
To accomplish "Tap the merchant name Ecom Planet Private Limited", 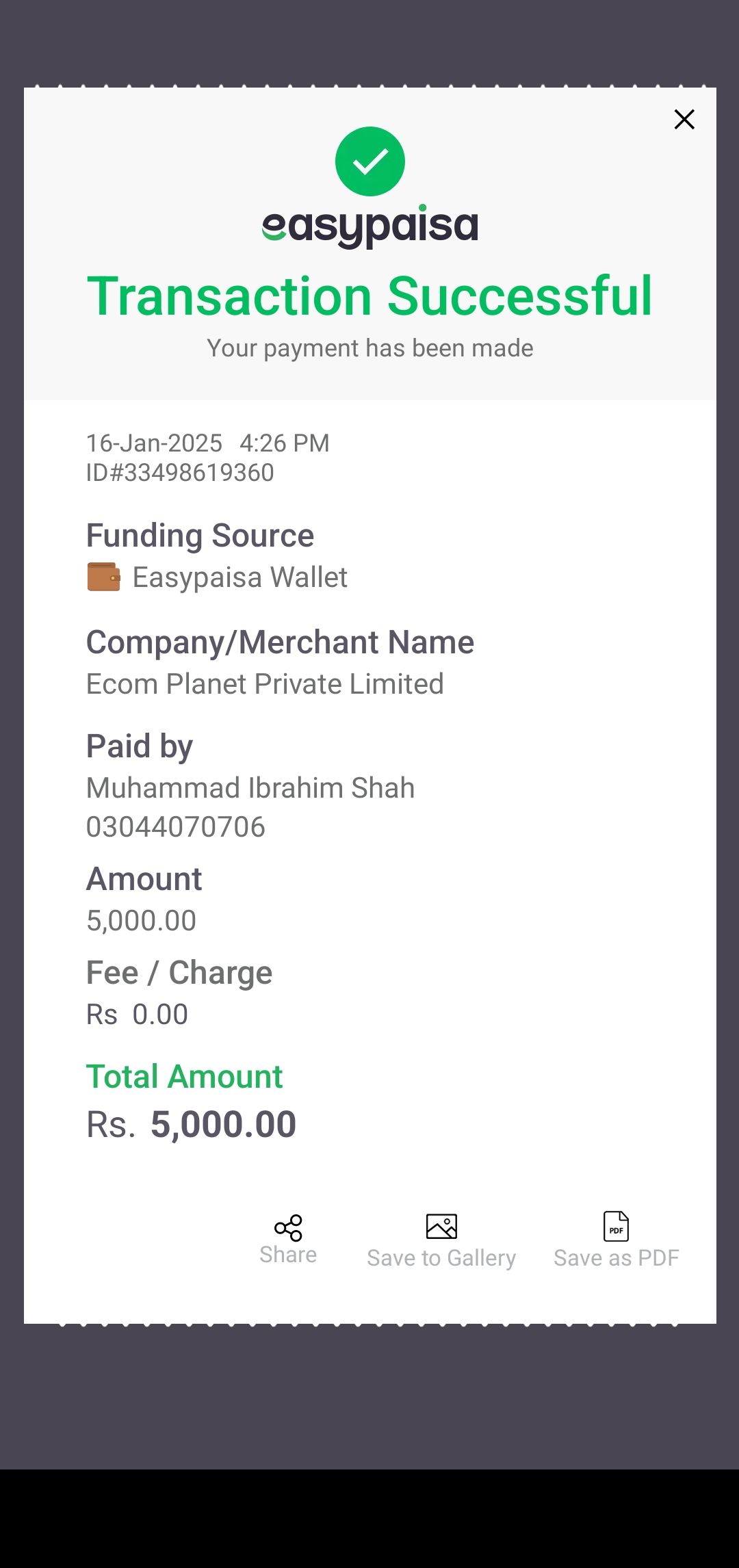I will click(x=265, y=684).
